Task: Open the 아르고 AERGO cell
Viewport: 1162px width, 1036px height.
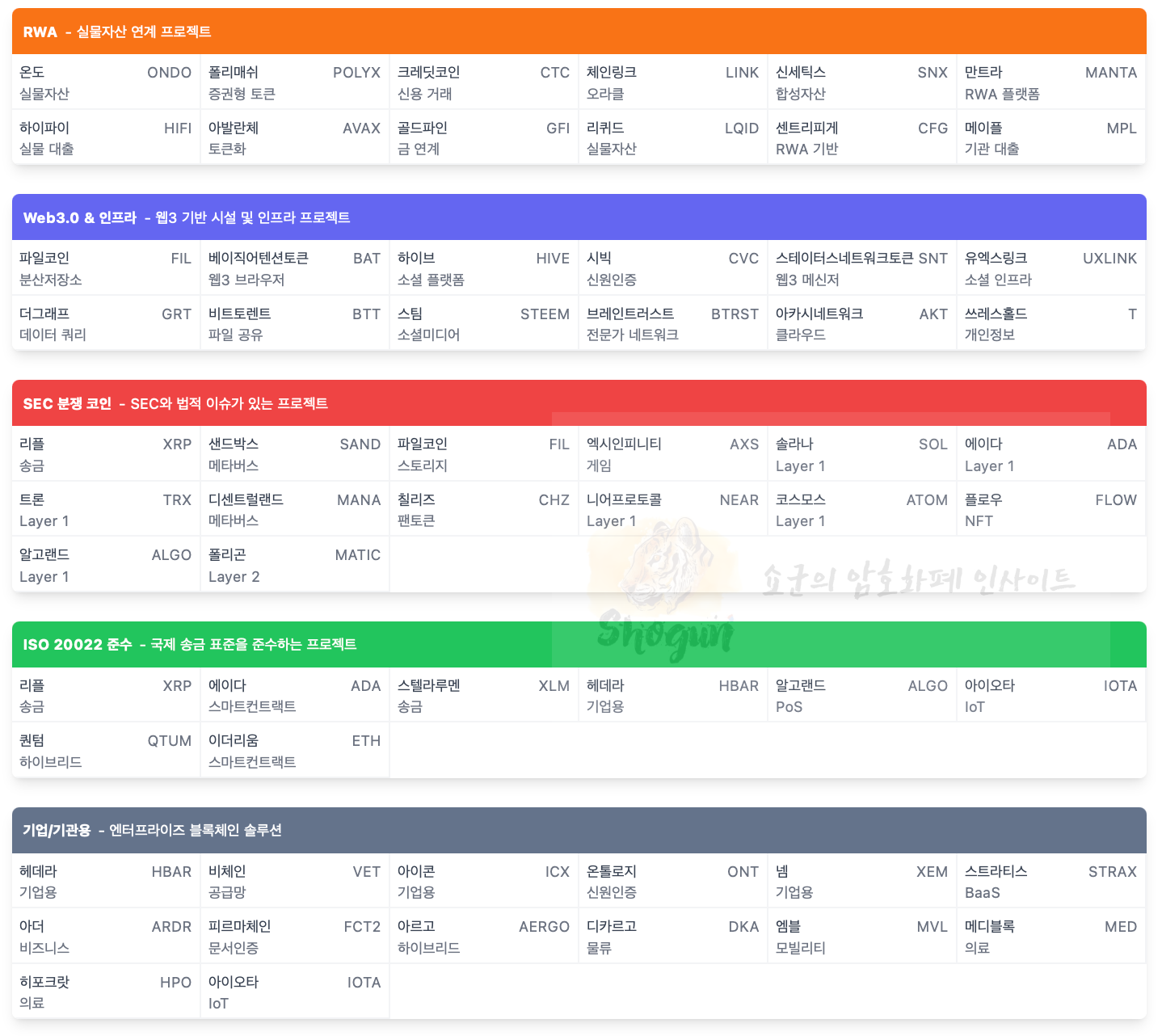Action: click(484, 937)
